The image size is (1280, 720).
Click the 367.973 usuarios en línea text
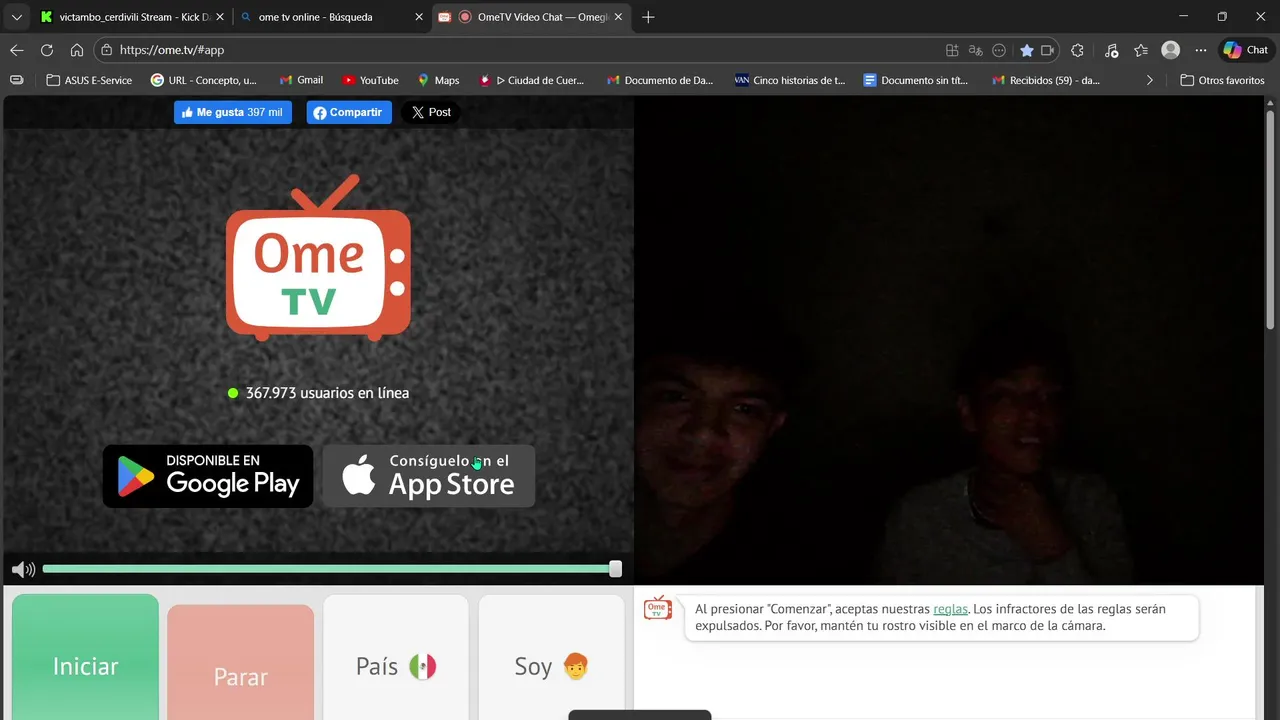pos(327,393)
